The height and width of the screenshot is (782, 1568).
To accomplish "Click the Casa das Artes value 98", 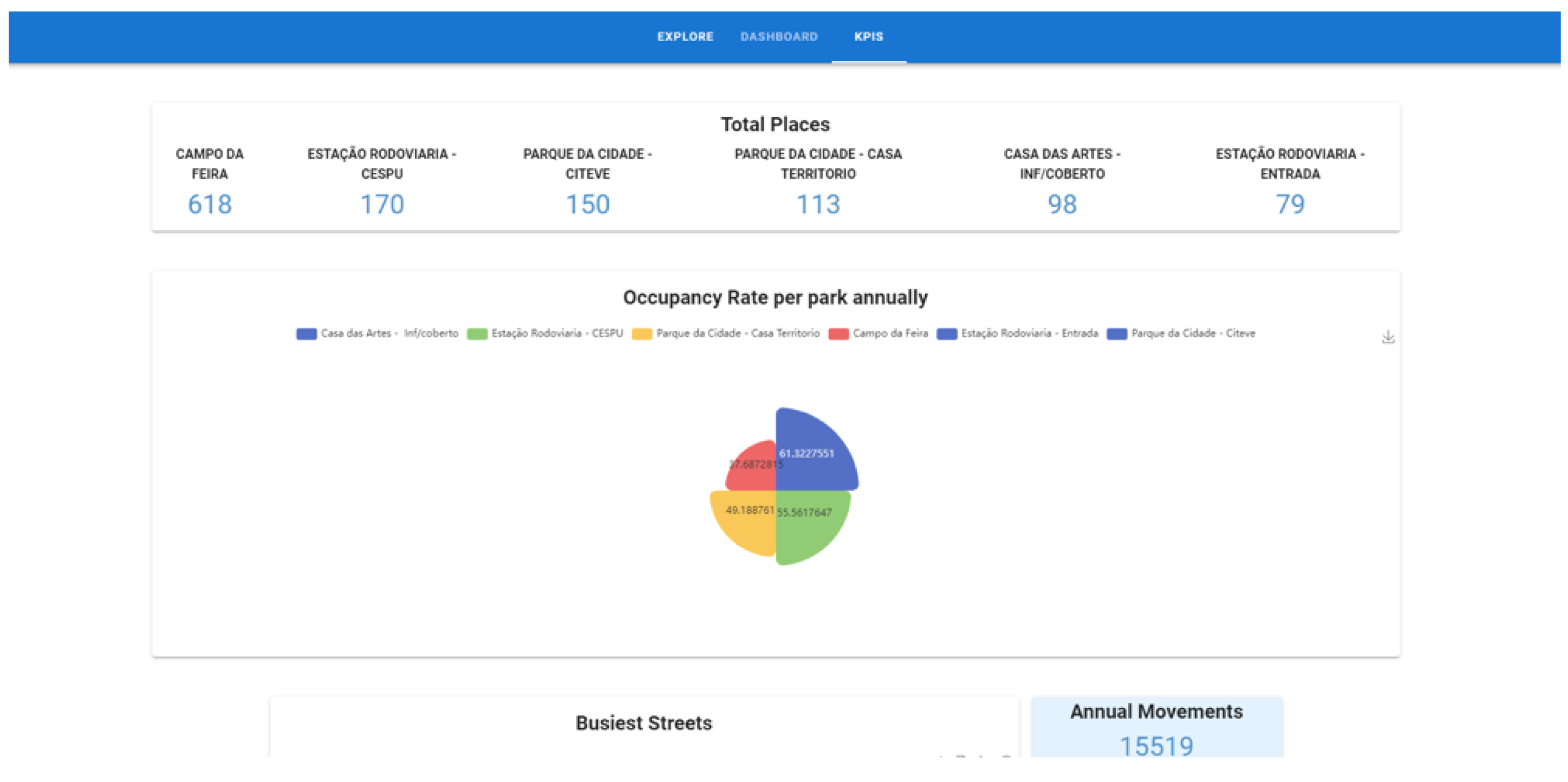I will tap(1062, 204).
